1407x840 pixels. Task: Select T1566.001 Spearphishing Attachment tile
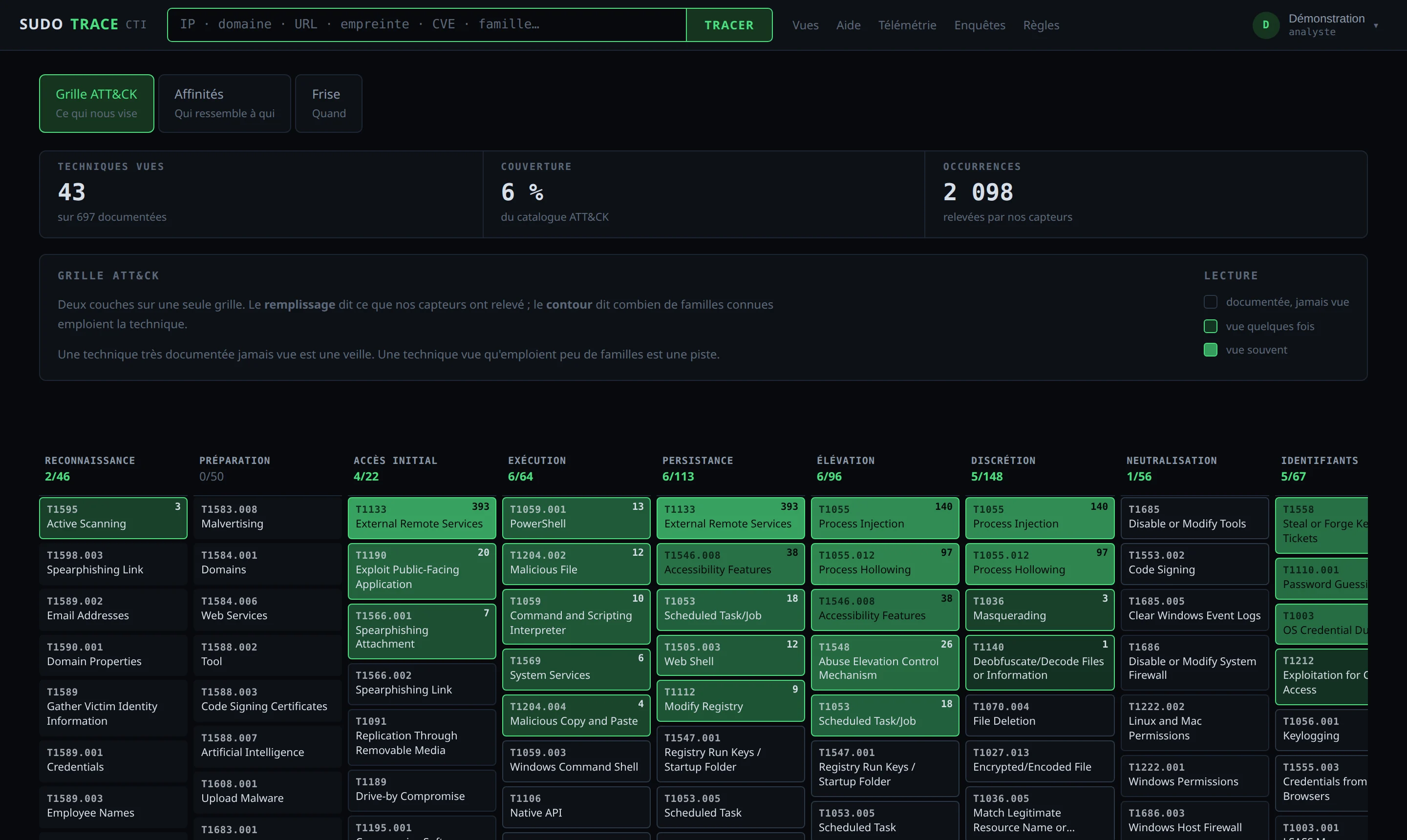pos(422,630)
